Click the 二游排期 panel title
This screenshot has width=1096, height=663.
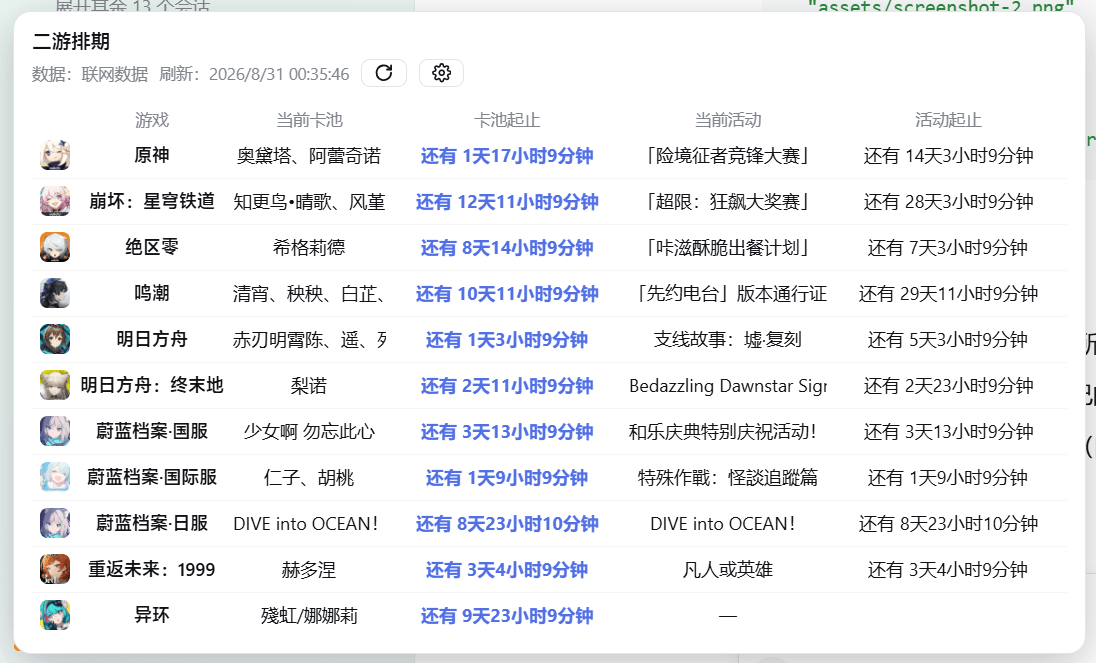click(71, 42)
